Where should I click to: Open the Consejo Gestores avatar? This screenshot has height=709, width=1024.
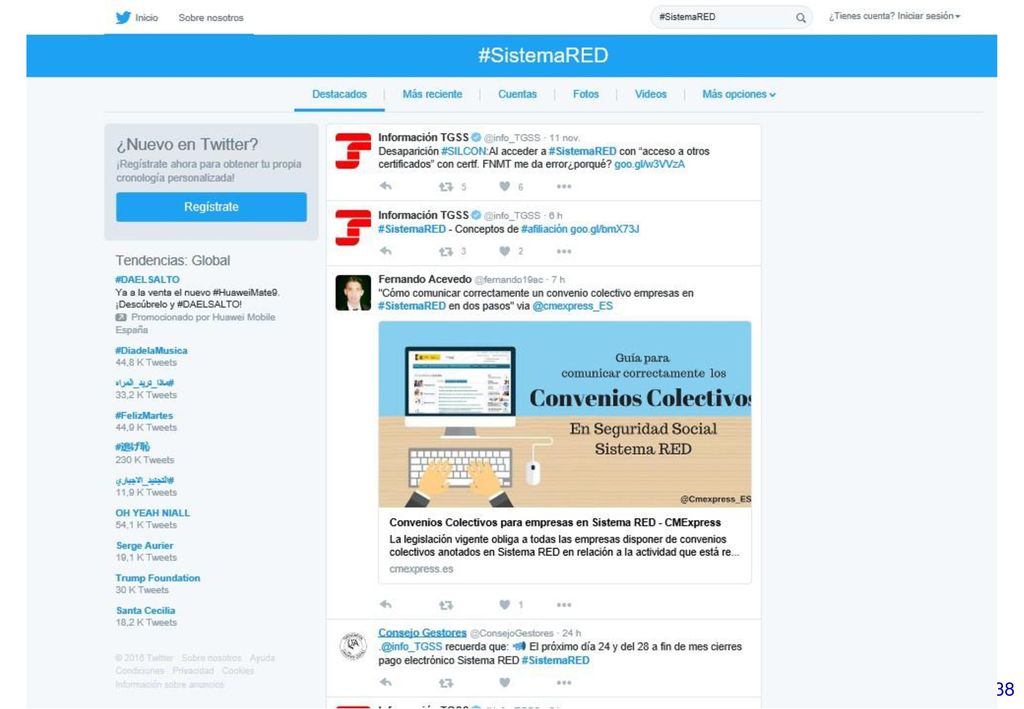pyautogui.click(x=353, y=646)
